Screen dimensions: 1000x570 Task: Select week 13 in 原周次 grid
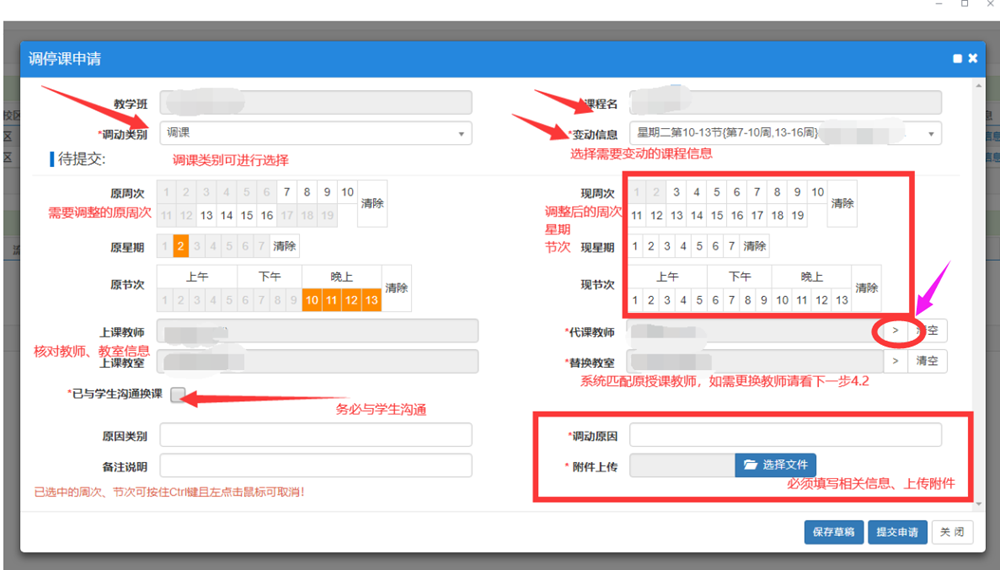click(x=206, y=215)
